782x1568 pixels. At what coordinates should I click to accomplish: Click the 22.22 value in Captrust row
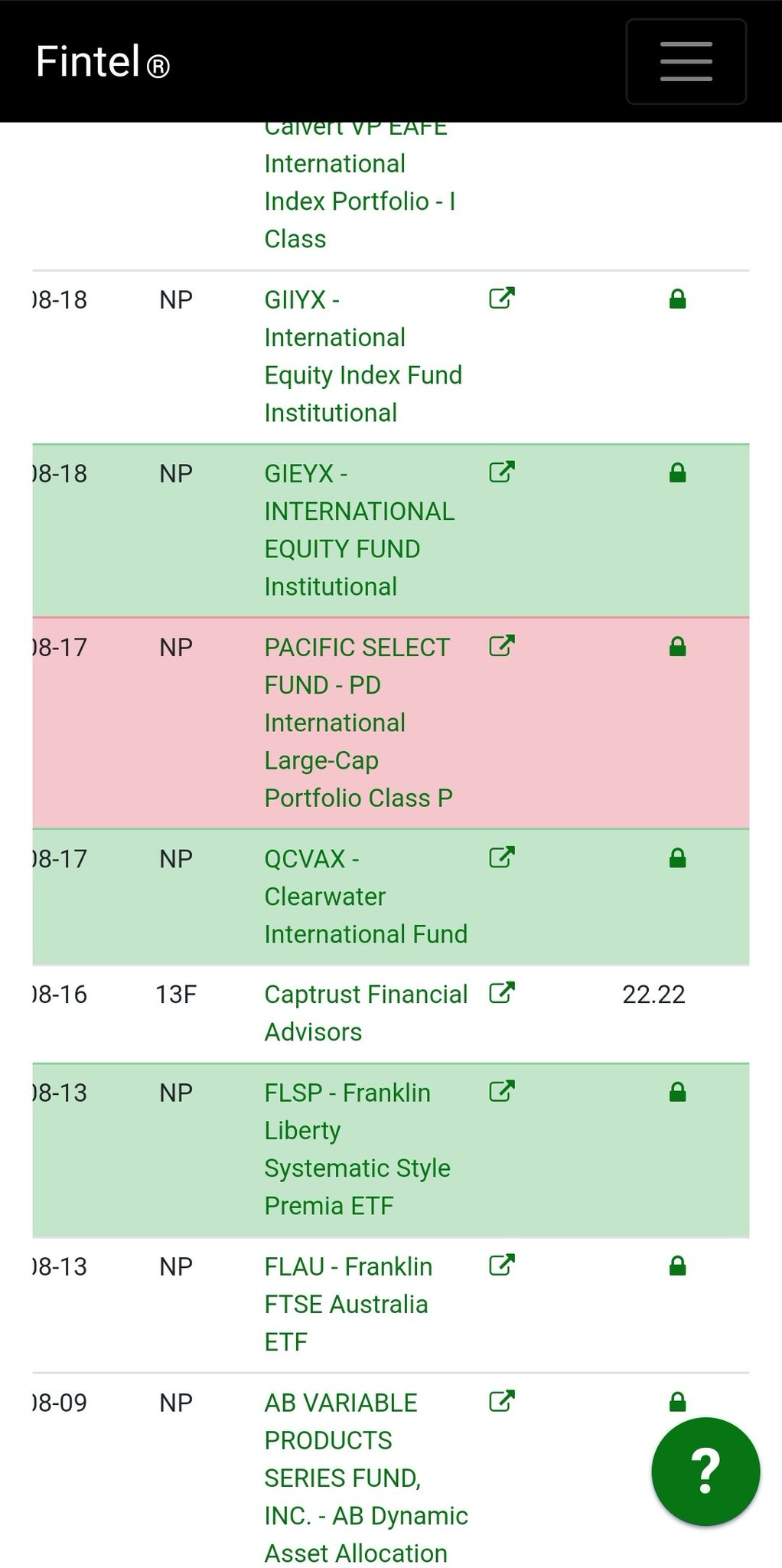tap(653, 995)
